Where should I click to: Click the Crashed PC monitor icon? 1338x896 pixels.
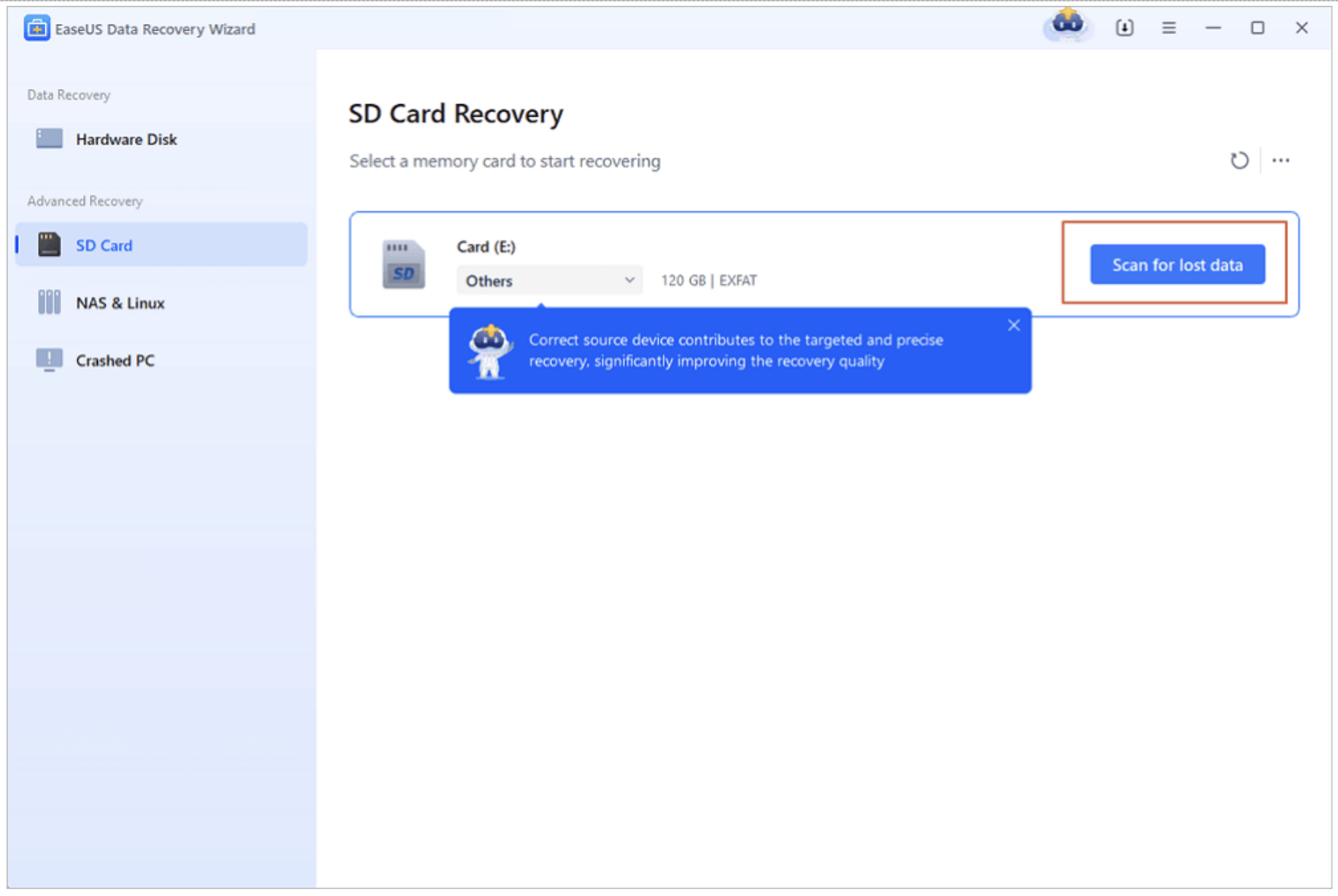pos(50,360)
